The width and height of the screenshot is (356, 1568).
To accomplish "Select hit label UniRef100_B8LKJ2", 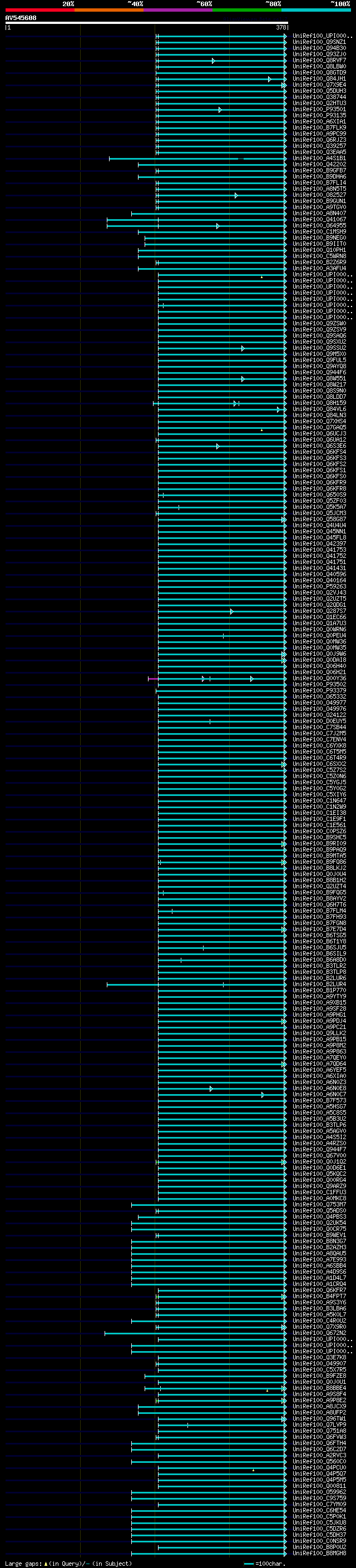I will pos(319,868).
